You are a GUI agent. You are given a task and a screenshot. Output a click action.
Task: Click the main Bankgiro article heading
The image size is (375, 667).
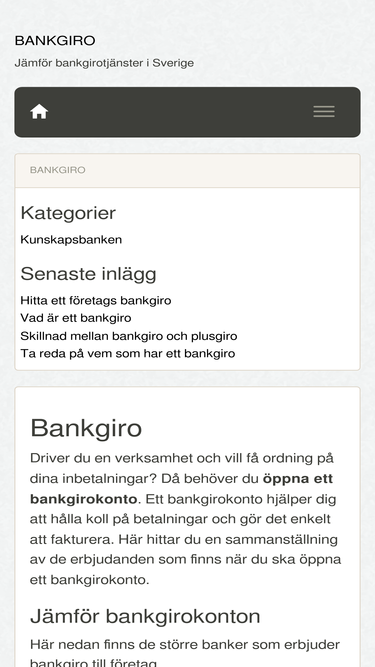86,428
